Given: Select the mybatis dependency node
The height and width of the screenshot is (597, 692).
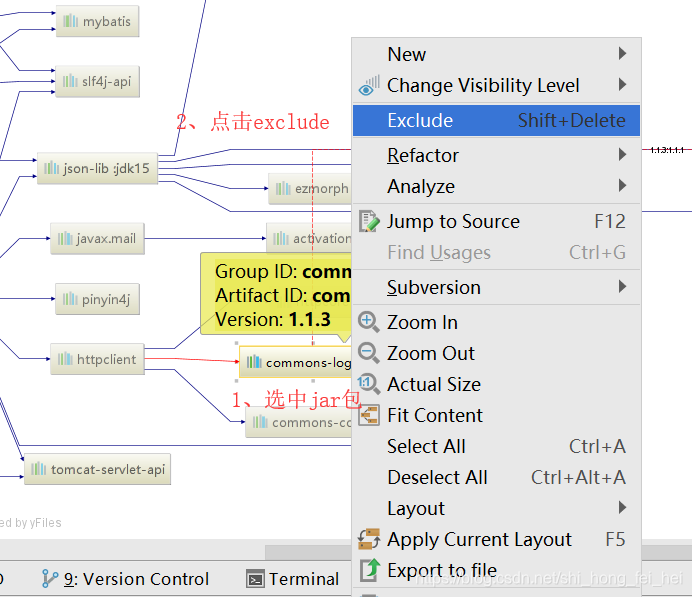Looking at the screenshot, I should pos(98,21).
